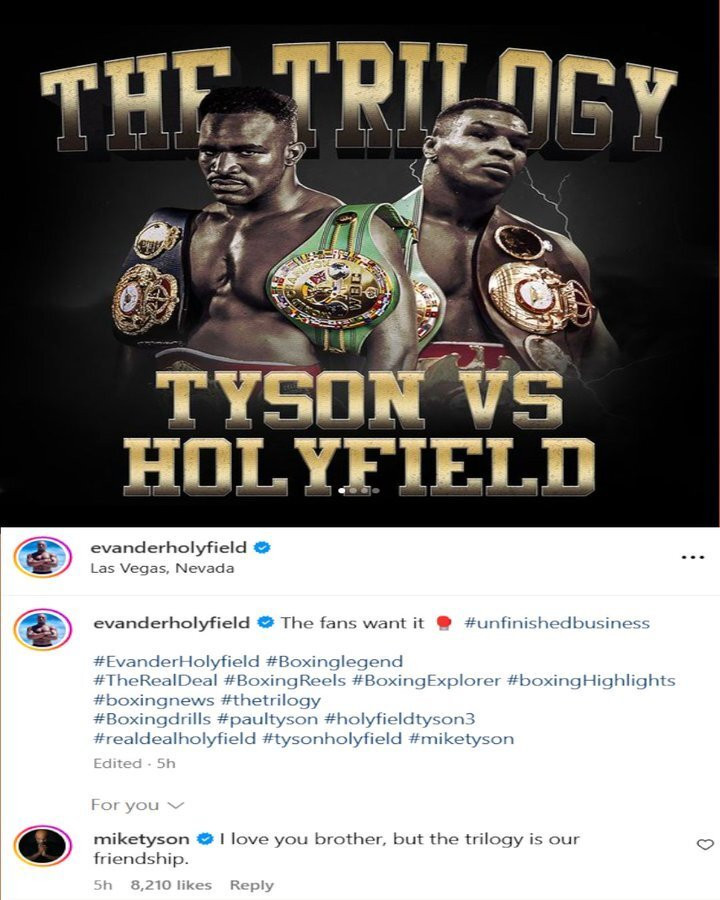Open the Las Vegas, Nevada location link
This screenshot has width=720, height=900.
(x=162, y=568)
